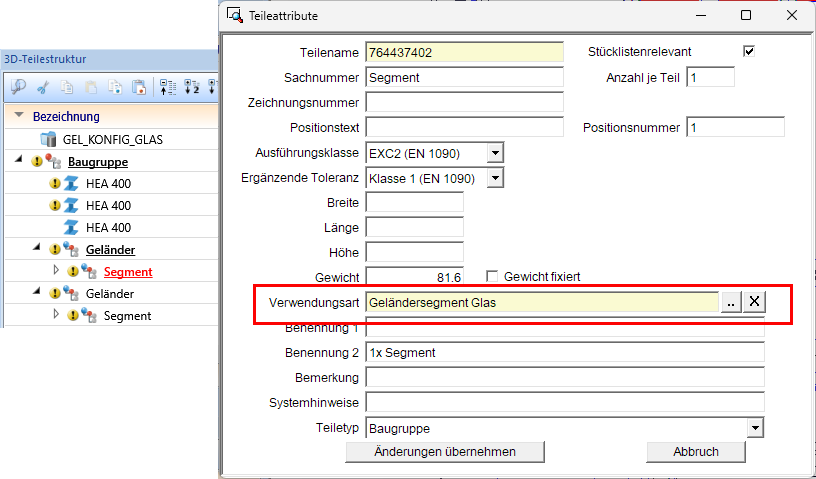
Task: Click the Höhe input field
Action: point(415,253)
